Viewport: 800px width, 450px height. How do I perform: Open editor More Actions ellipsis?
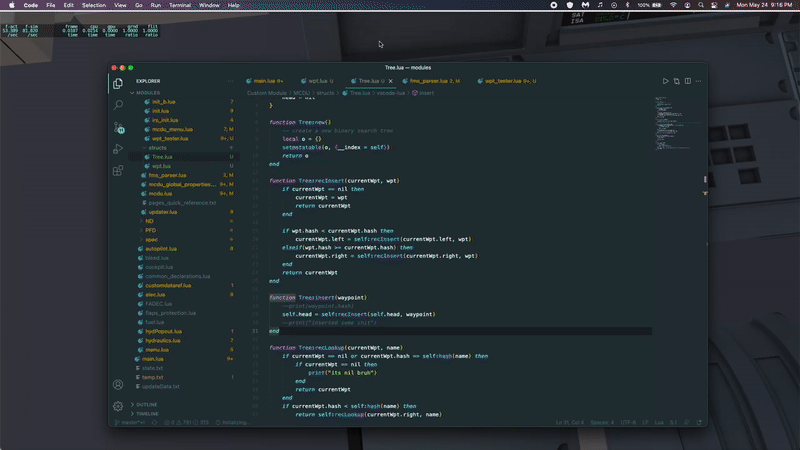click(x=698, y=81)
